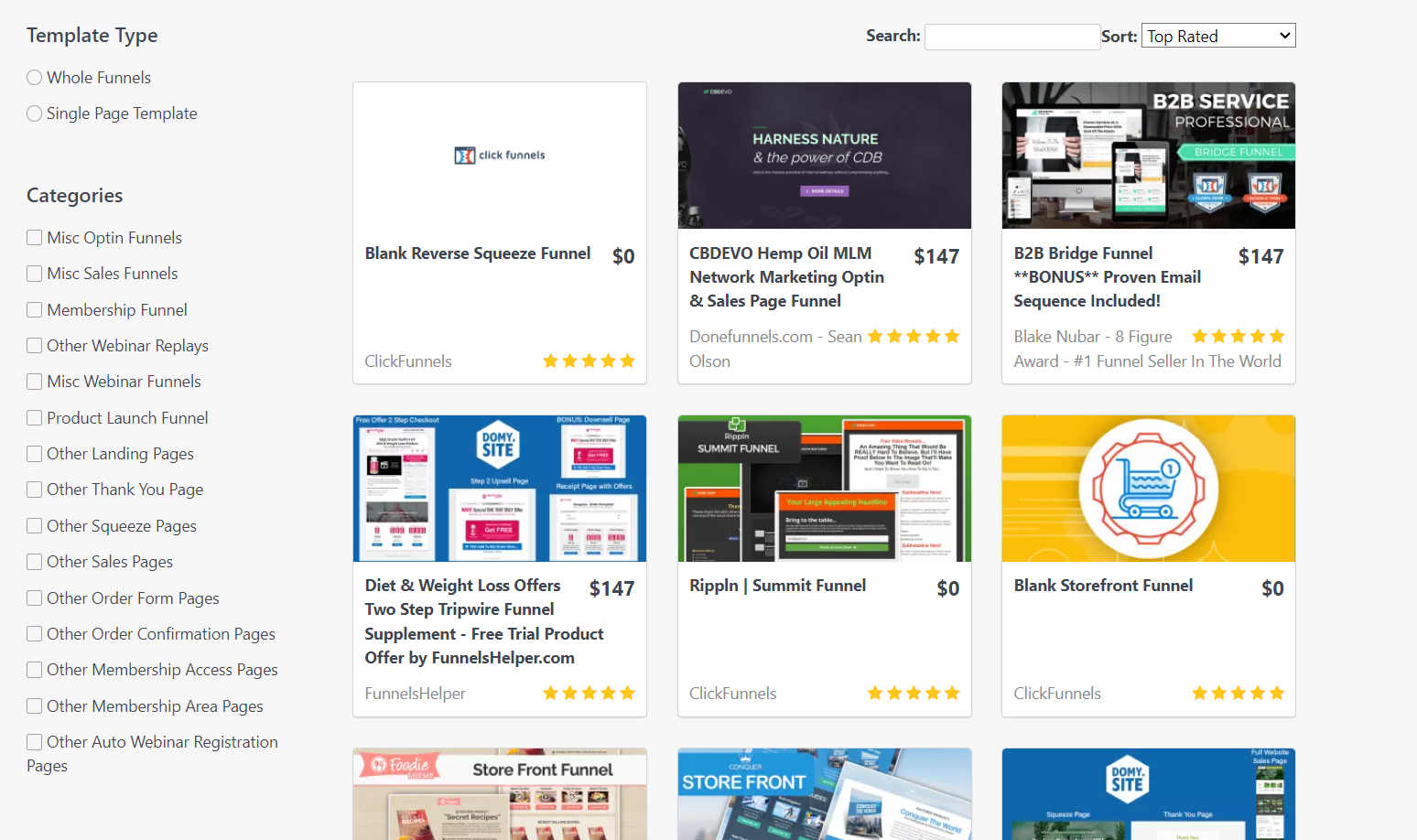Click star rating on Blank Storefront Funnel card
This screenshot has height=840, width=1417.
pyautogui.click(x=1239, y=694)
